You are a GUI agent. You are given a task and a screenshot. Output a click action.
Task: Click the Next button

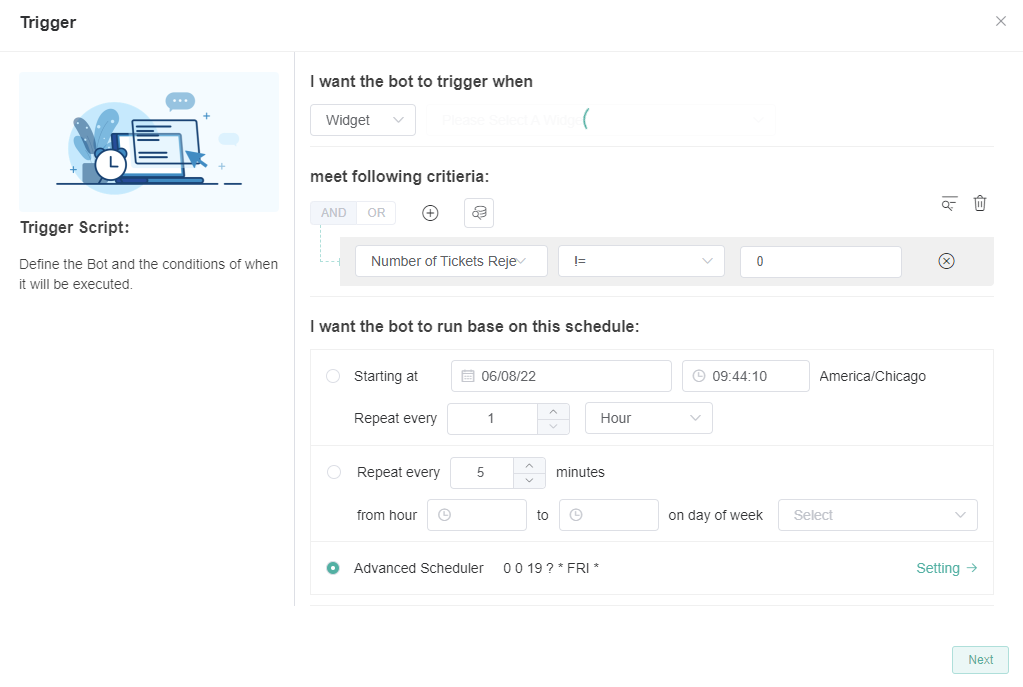[x=980, y=660]
